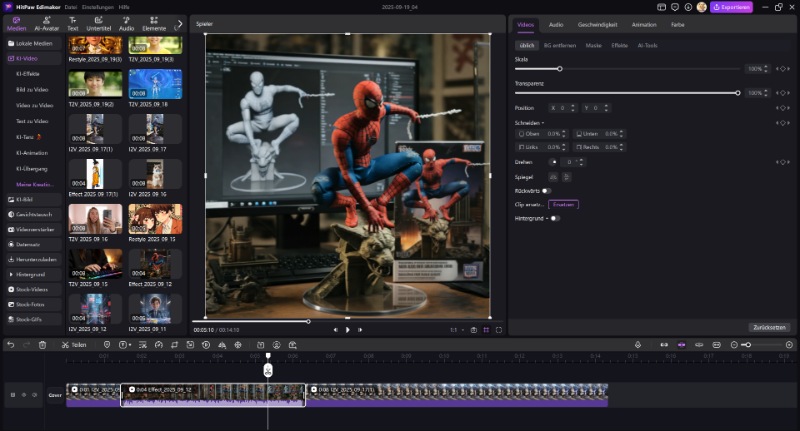800x431 pixels.
Task: Click the purple highlighted snapping icon
Action: pyautogui.click(x=681, y=345)
